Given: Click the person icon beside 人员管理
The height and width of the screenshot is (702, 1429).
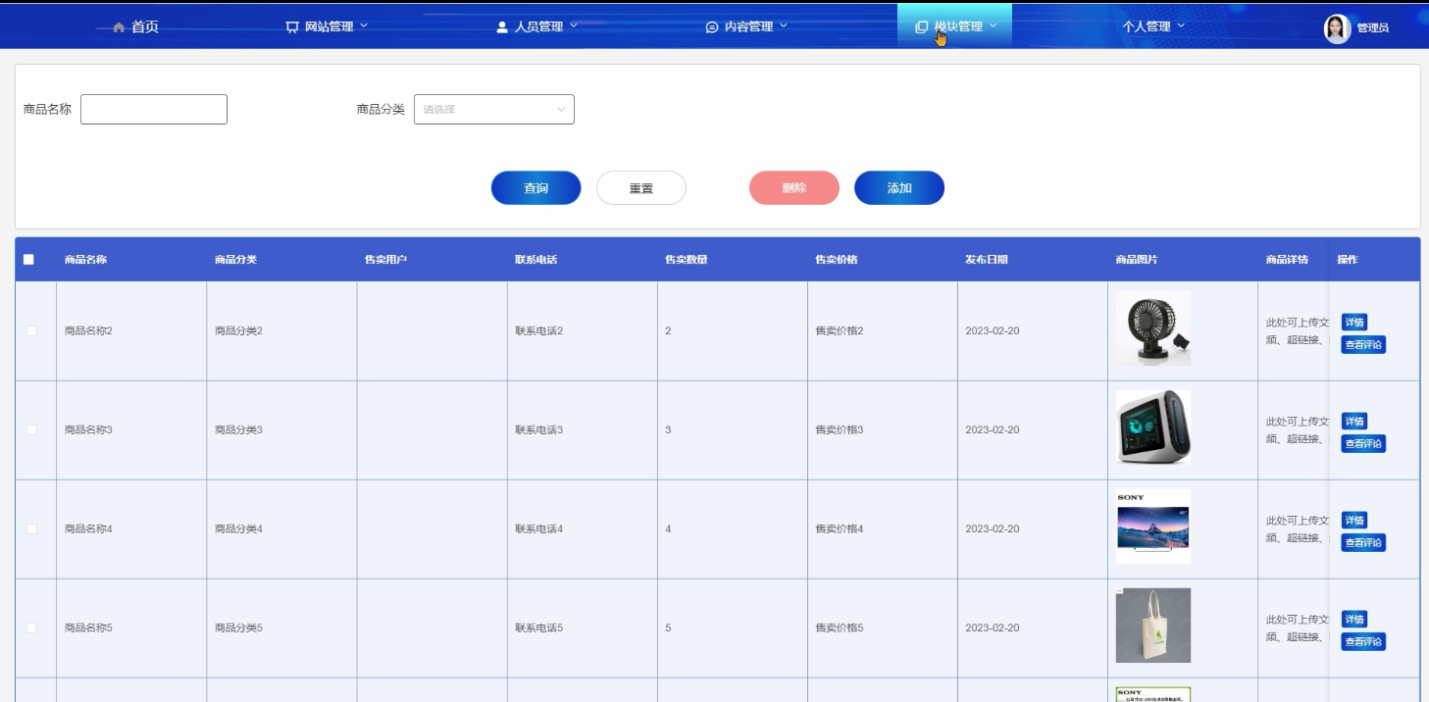Looking at the screenshot, I should (502, 27).
